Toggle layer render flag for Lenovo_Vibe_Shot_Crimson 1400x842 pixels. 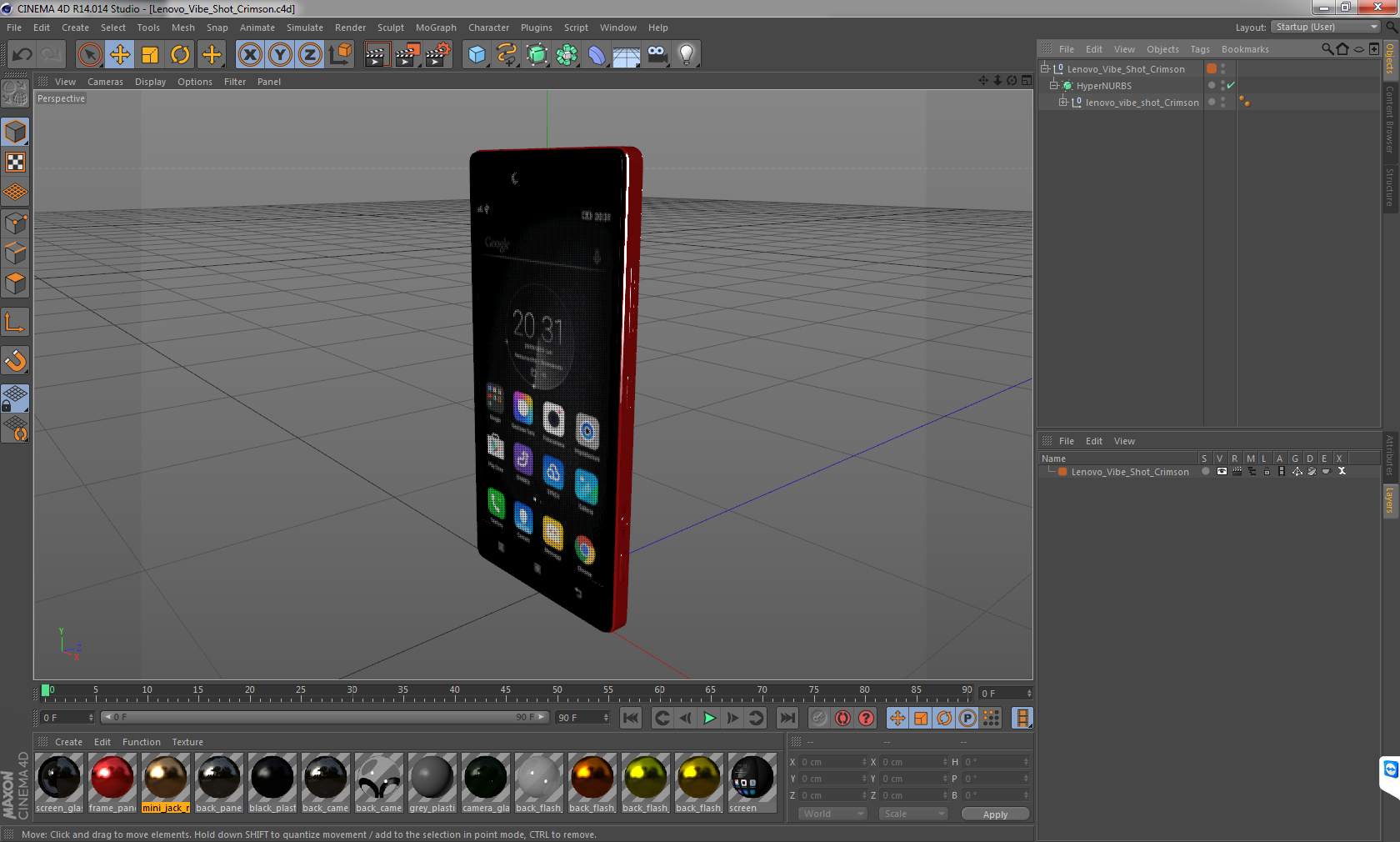tap(1237, 471)
